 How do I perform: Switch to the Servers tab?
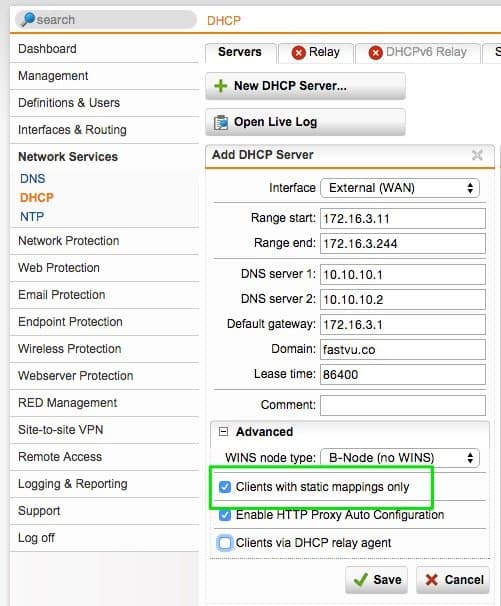[x=240, y=52]
